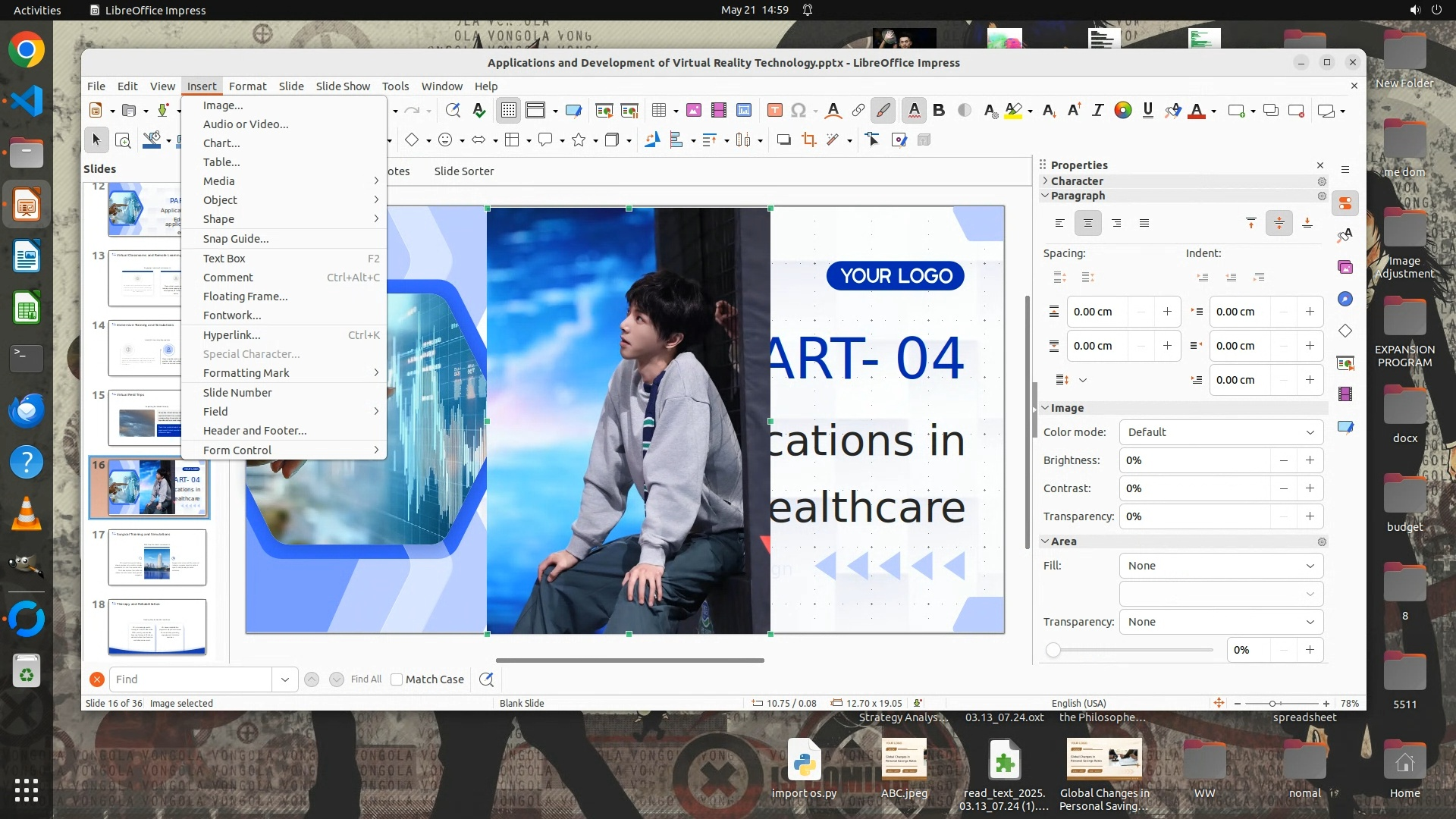Increase image Brightness with plus button
This screenshot has width=1456, height=819.
coord(1310,460)
